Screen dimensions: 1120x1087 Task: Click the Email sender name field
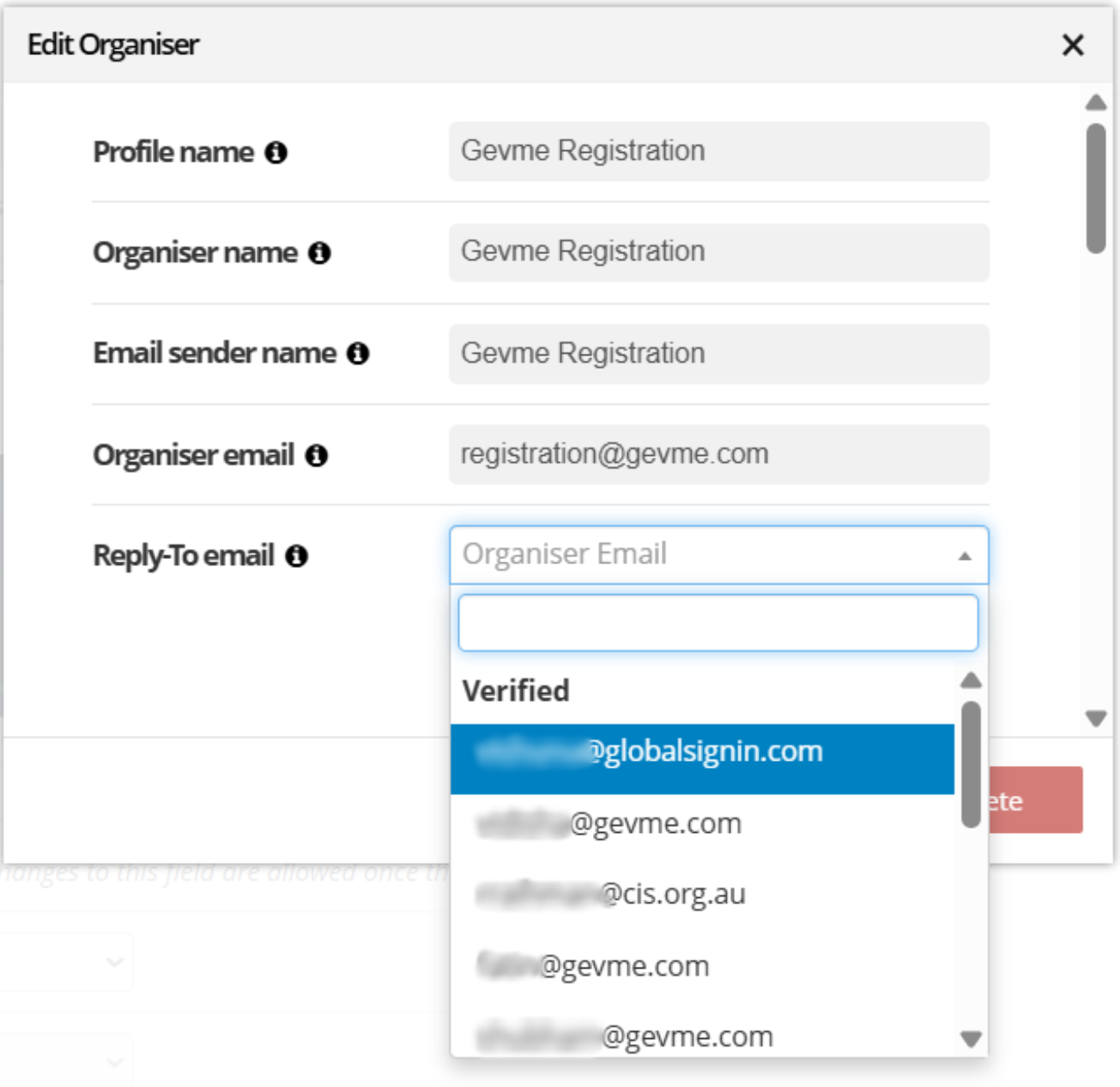tap(718, 354)
